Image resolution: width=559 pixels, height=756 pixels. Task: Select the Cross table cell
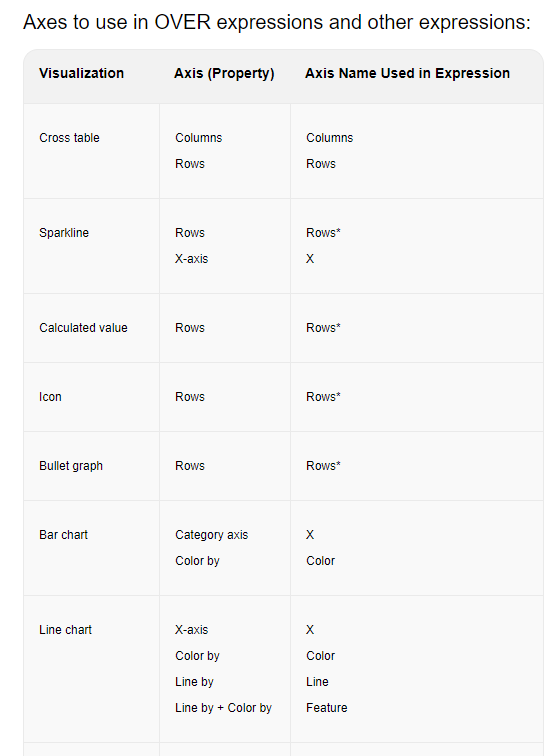point(69,138)
